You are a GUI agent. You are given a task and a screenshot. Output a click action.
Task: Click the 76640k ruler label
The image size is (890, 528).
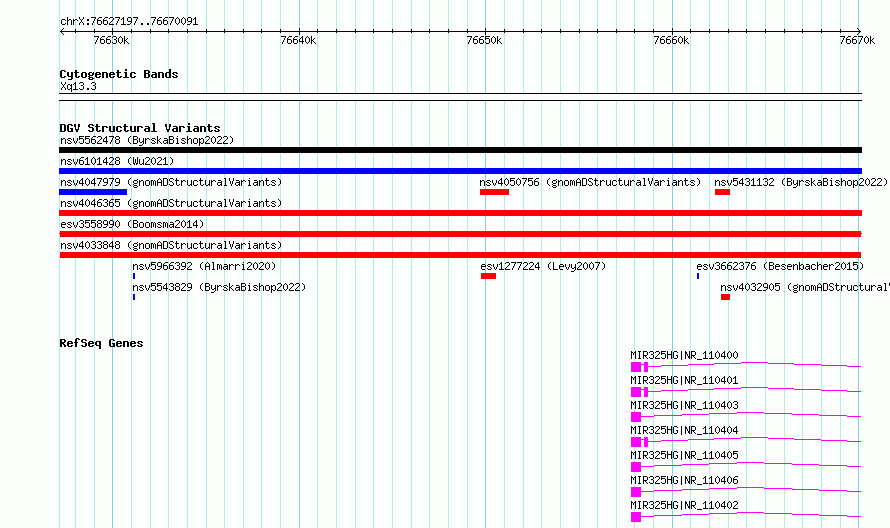[299, 40]
